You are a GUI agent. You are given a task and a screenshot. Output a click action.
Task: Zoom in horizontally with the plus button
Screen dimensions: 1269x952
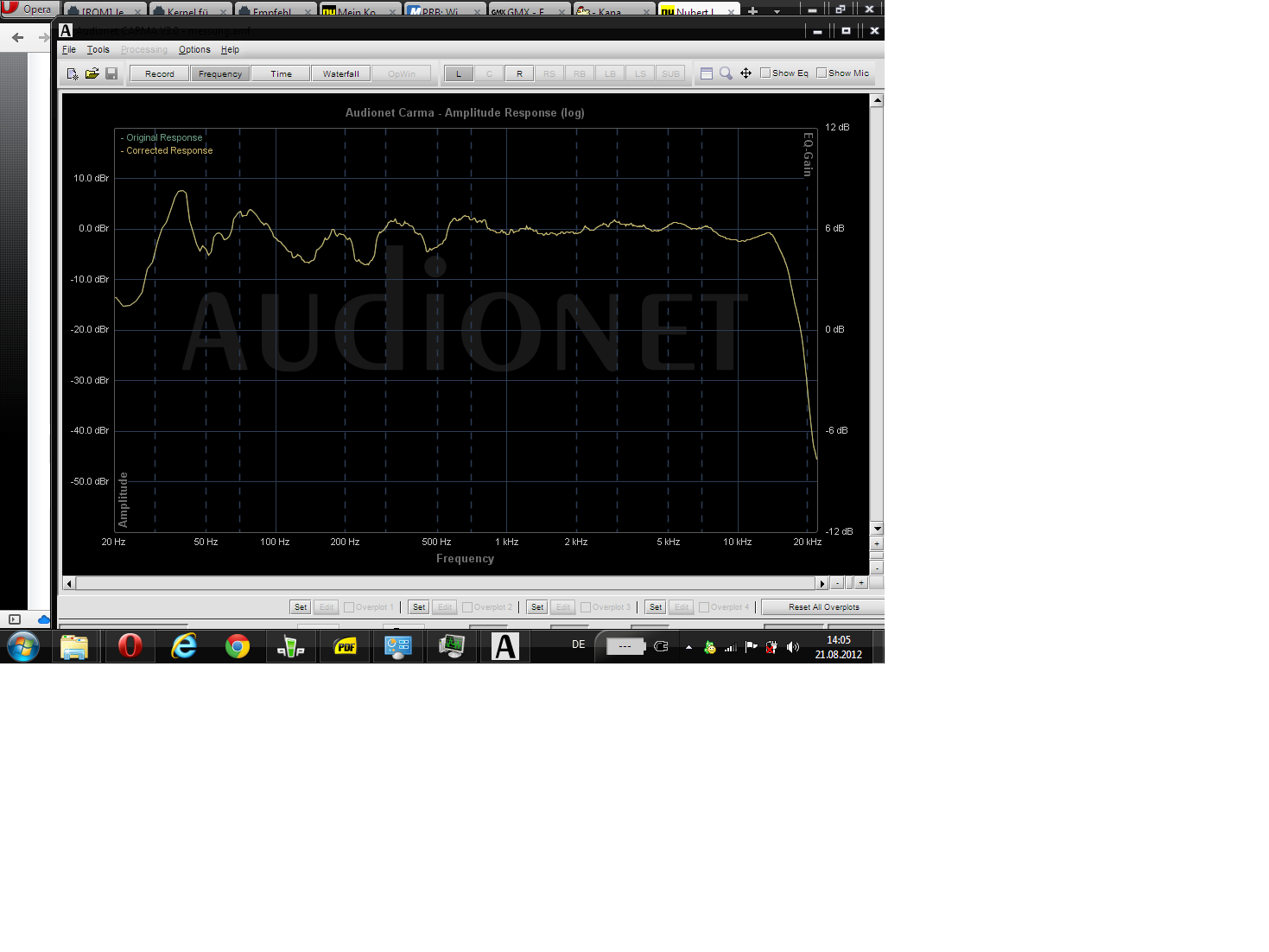(x=860, y=583)
